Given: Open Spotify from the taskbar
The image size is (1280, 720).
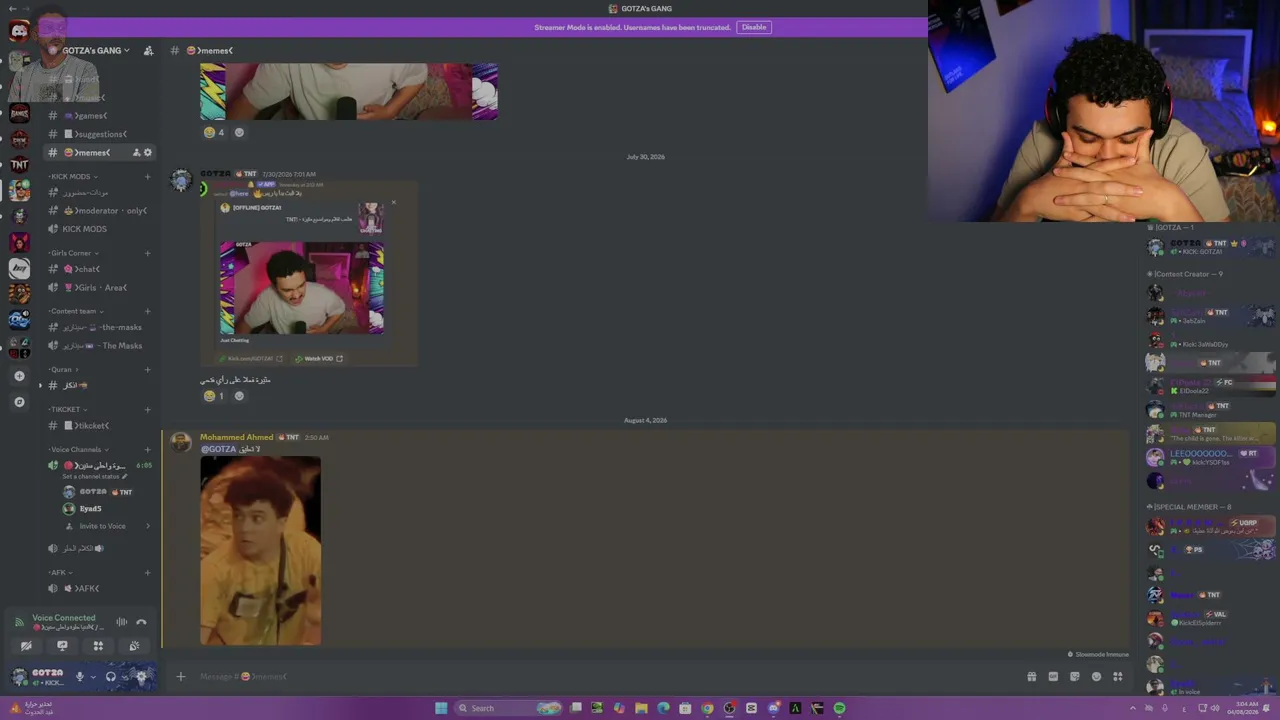Looking at the screenshot, I should [x=839, y=708].
